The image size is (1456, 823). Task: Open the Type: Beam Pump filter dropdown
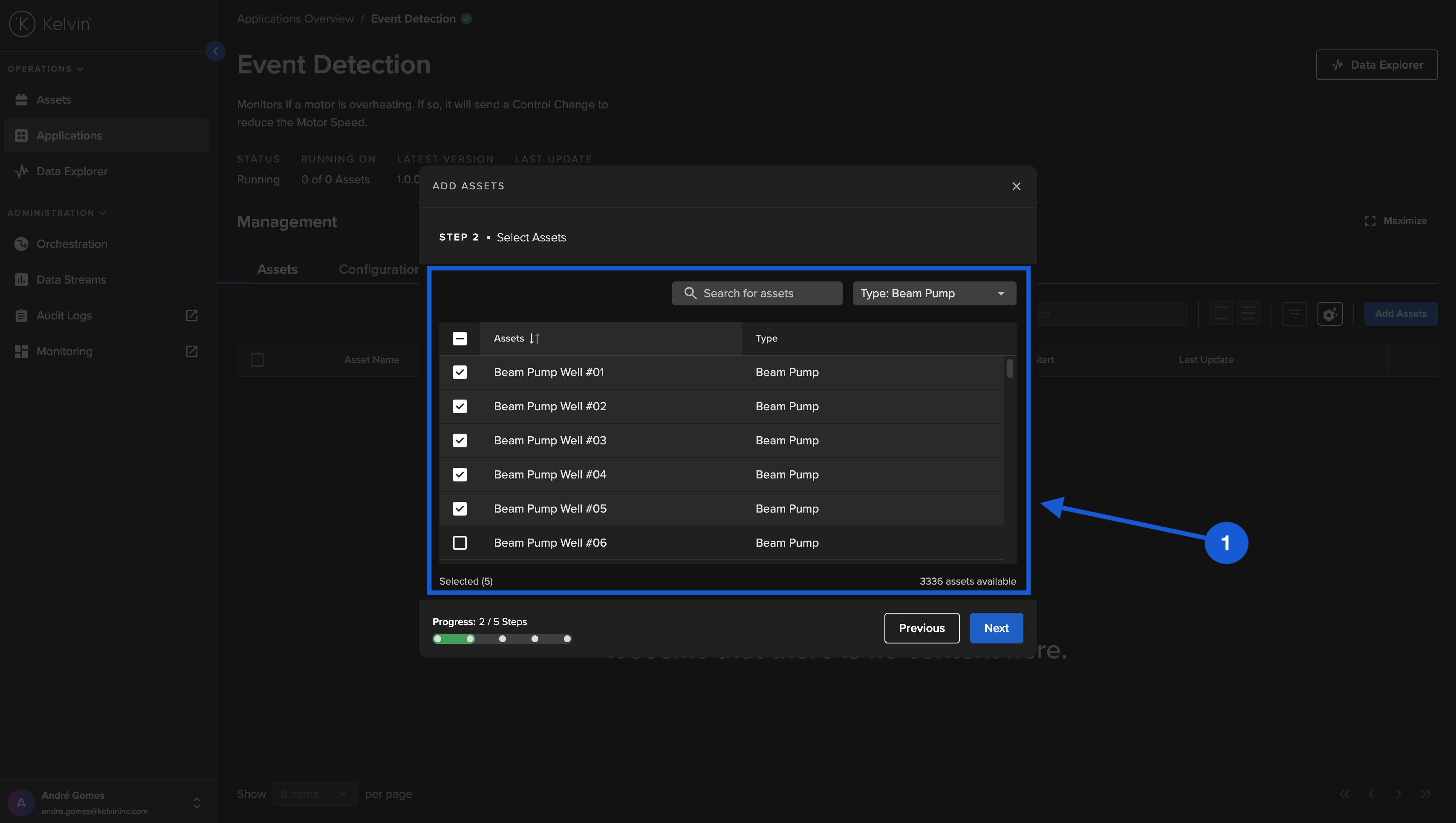933,293
